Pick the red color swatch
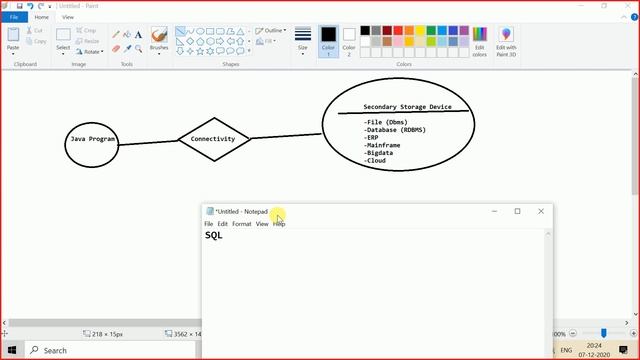This screenshot has width=640, height=360. point(398,30)
